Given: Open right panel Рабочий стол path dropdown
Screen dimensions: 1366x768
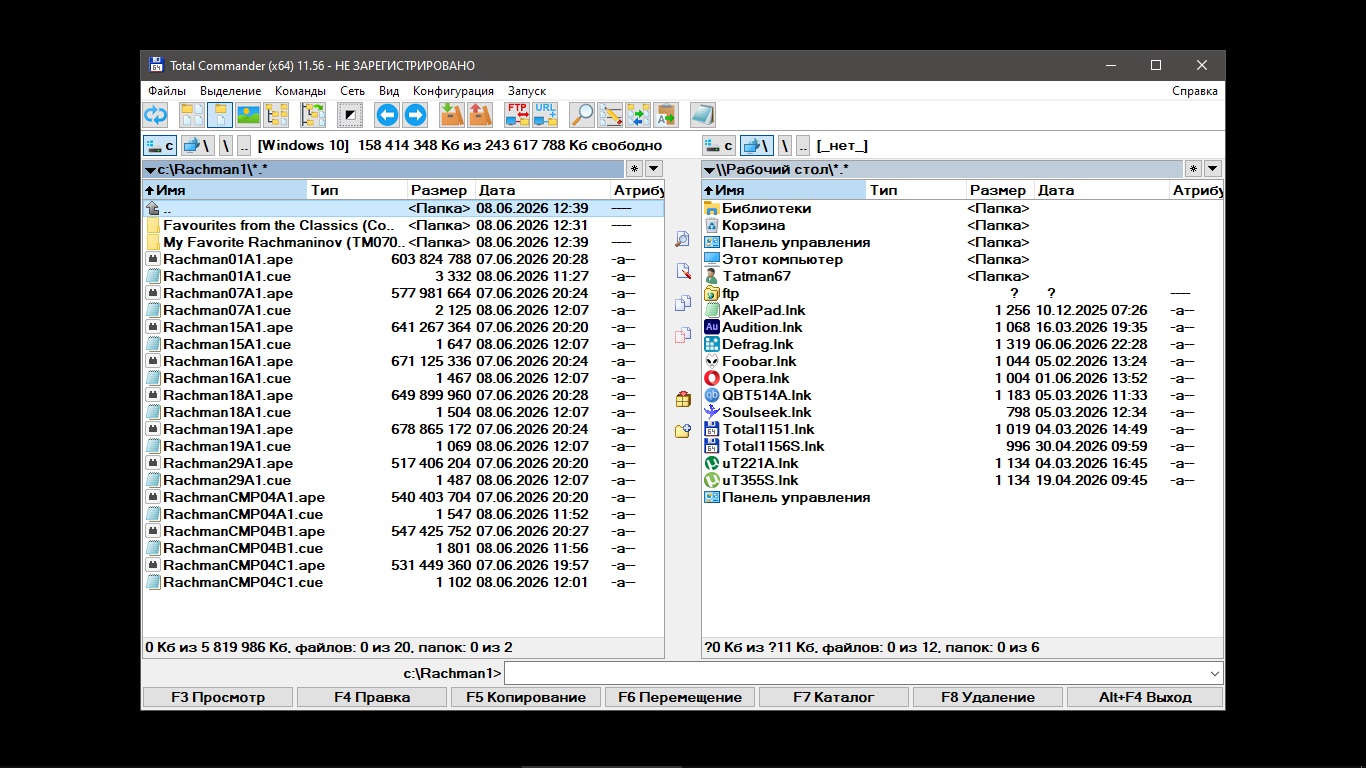Looking at the screenshot, I should [x=709, y=170].
